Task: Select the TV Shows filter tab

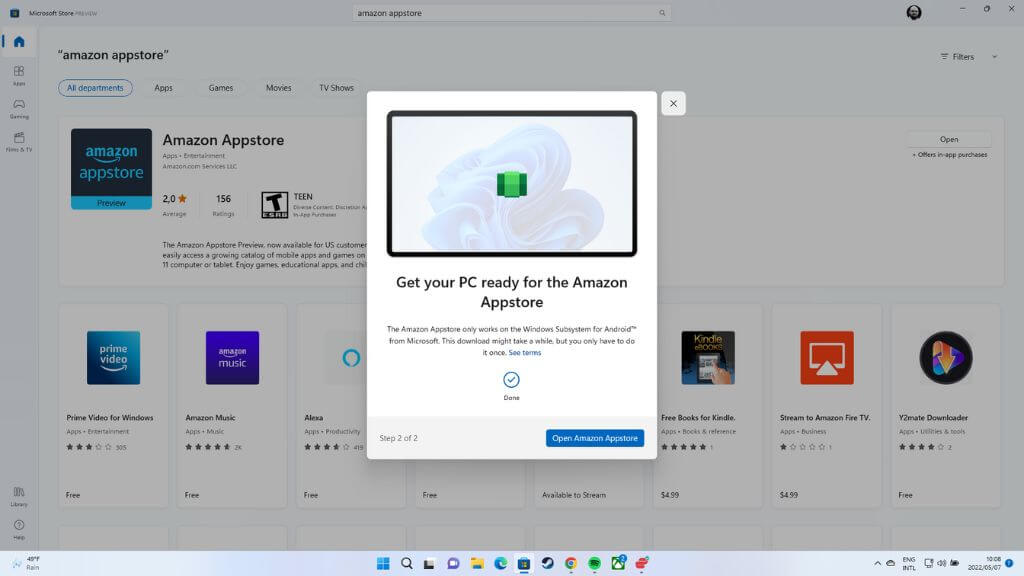Action: pyautogui.click(x=336, y=88)
